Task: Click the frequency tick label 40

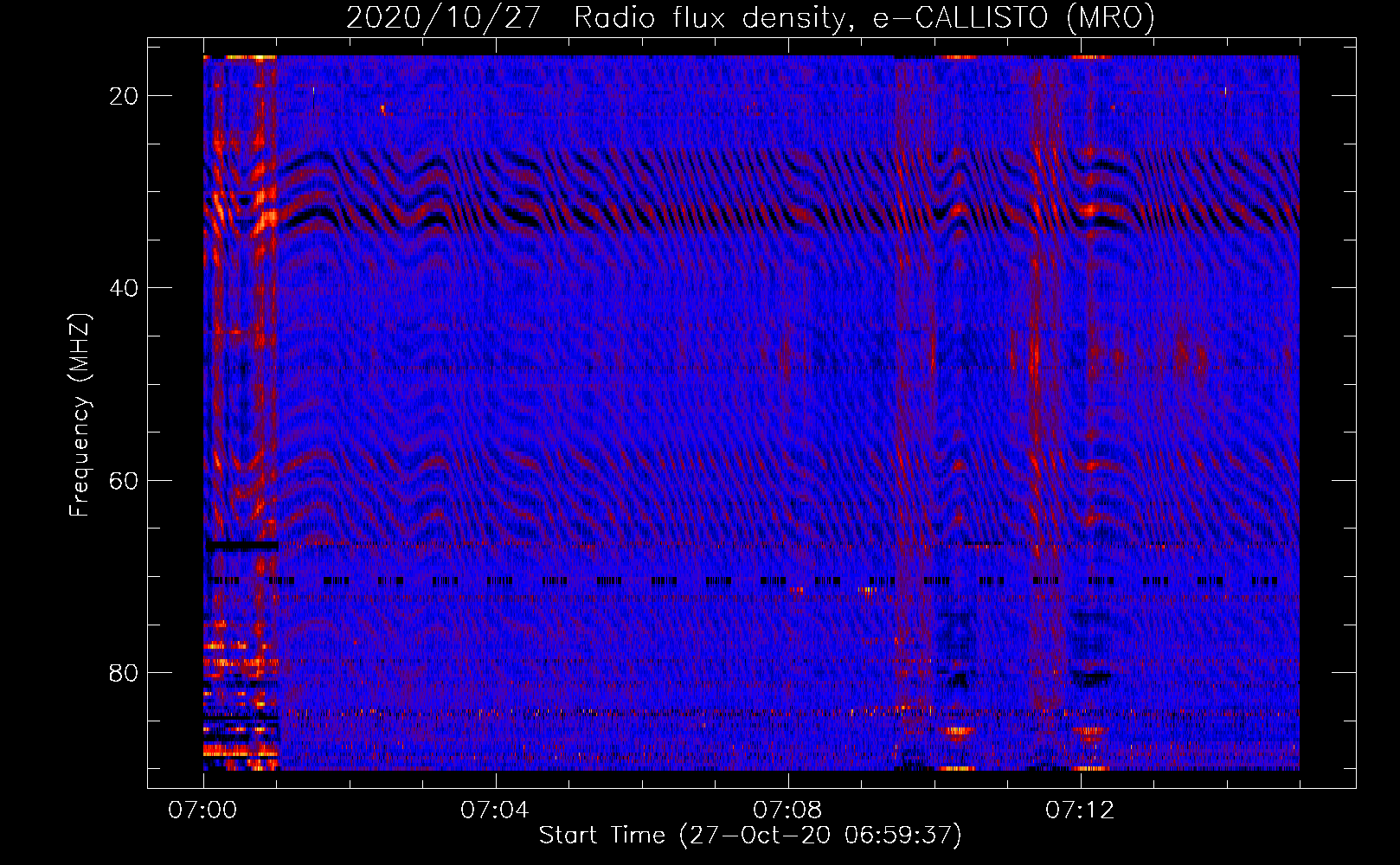Action: (x=125, y=288)
